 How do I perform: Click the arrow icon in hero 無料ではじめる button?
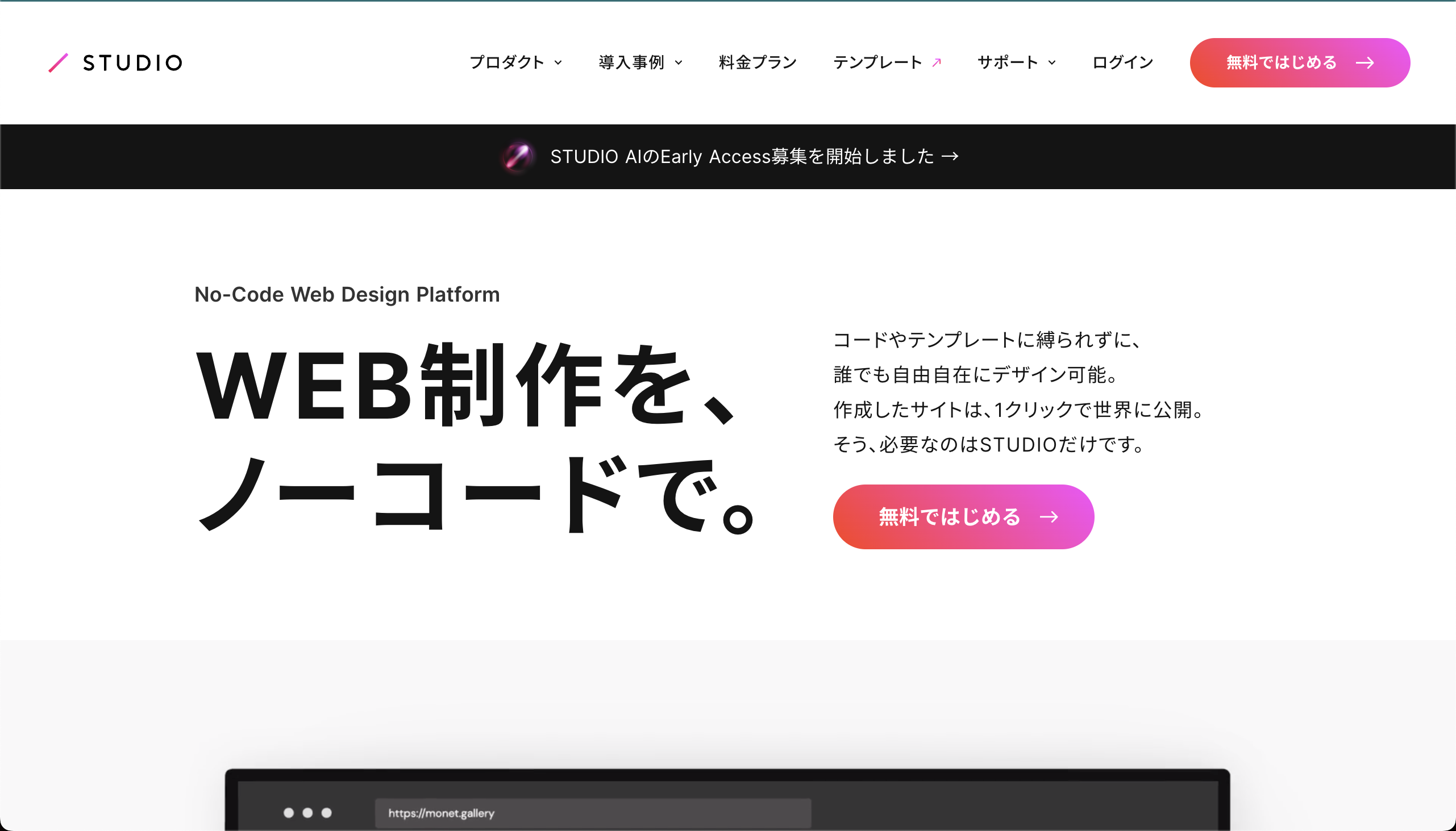[x=1049, y=517]
